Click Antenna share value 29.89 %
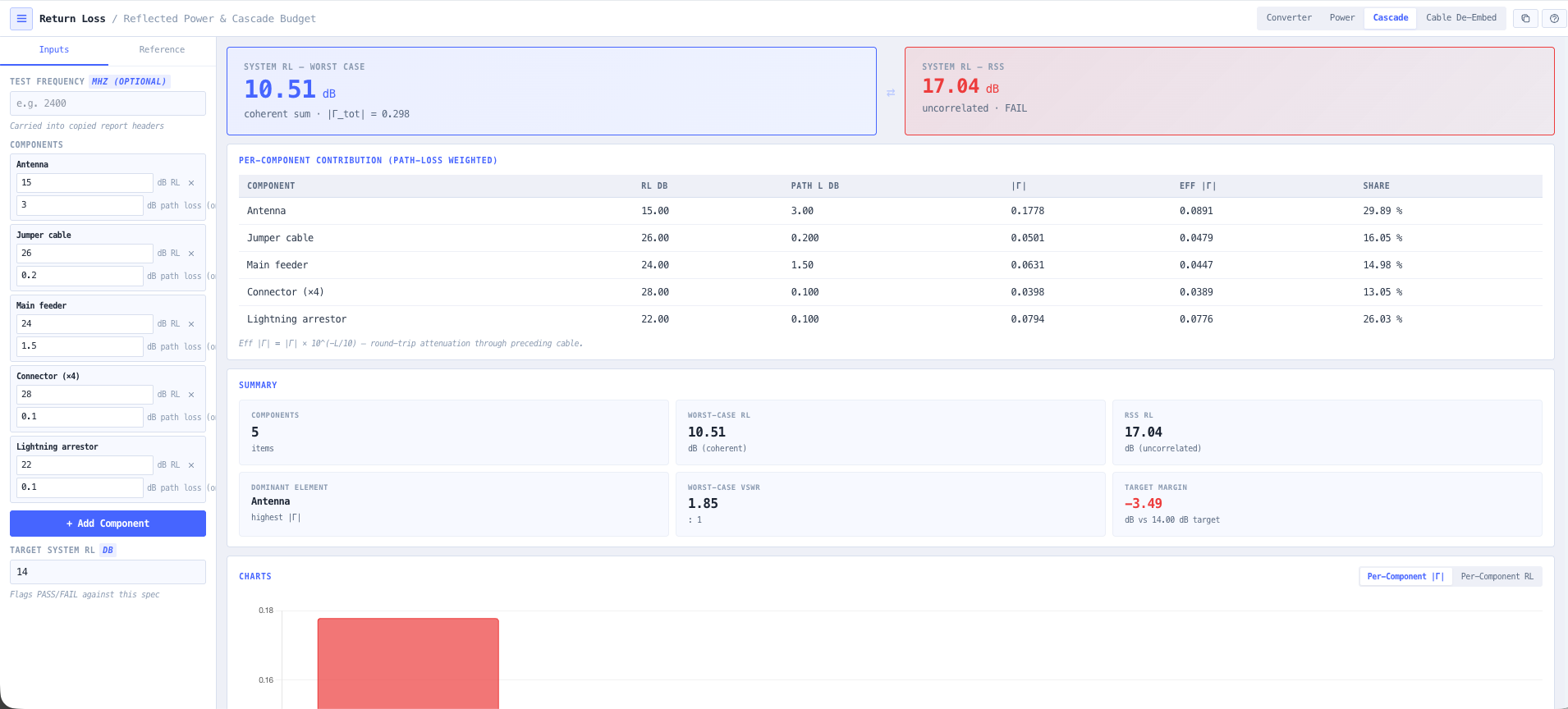Viewport: 1568px width, 709px height. [1382, 211]
